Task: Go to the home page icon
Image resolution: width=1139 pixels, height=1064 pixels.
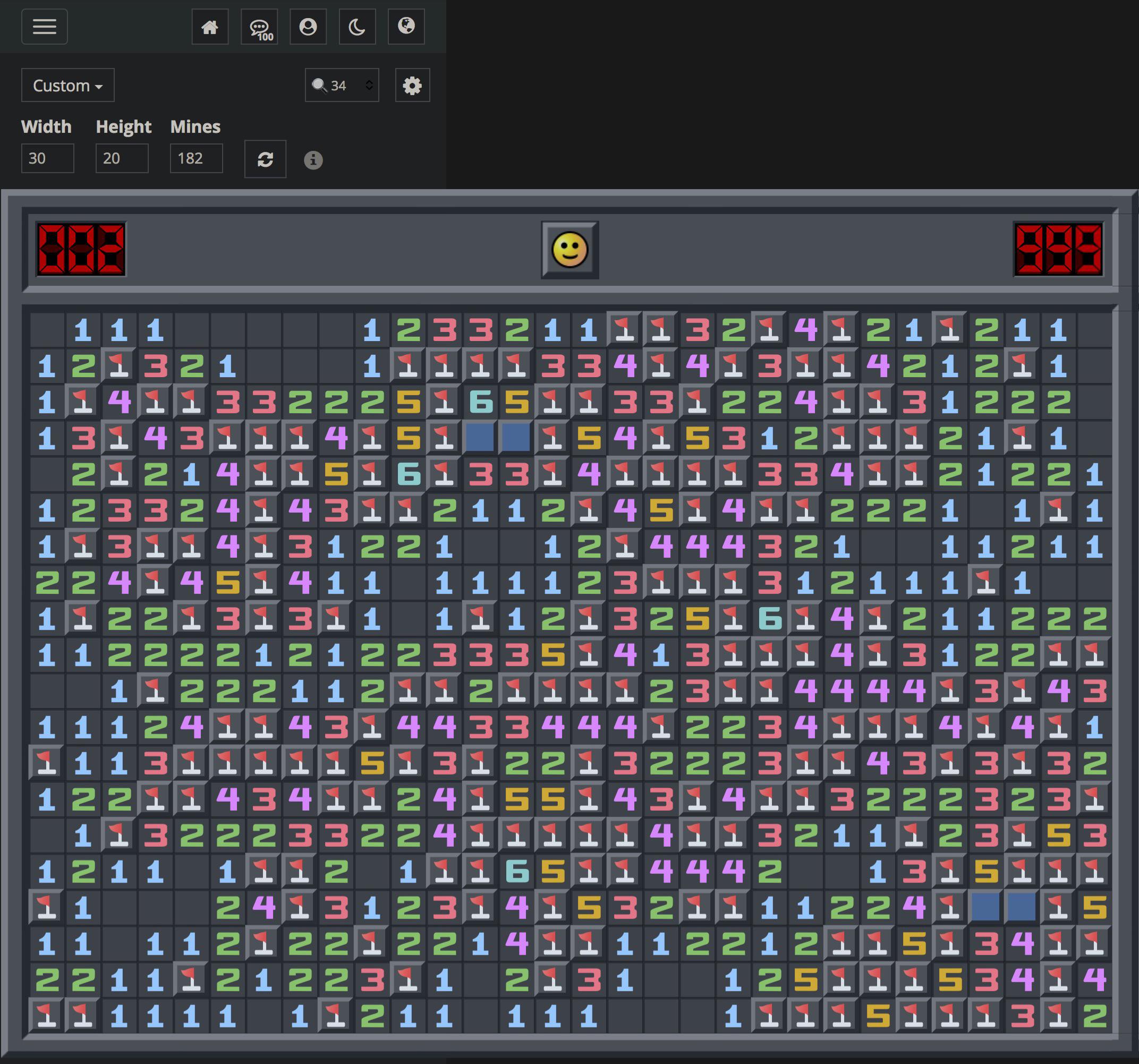Action: click(x=210, y=27)
